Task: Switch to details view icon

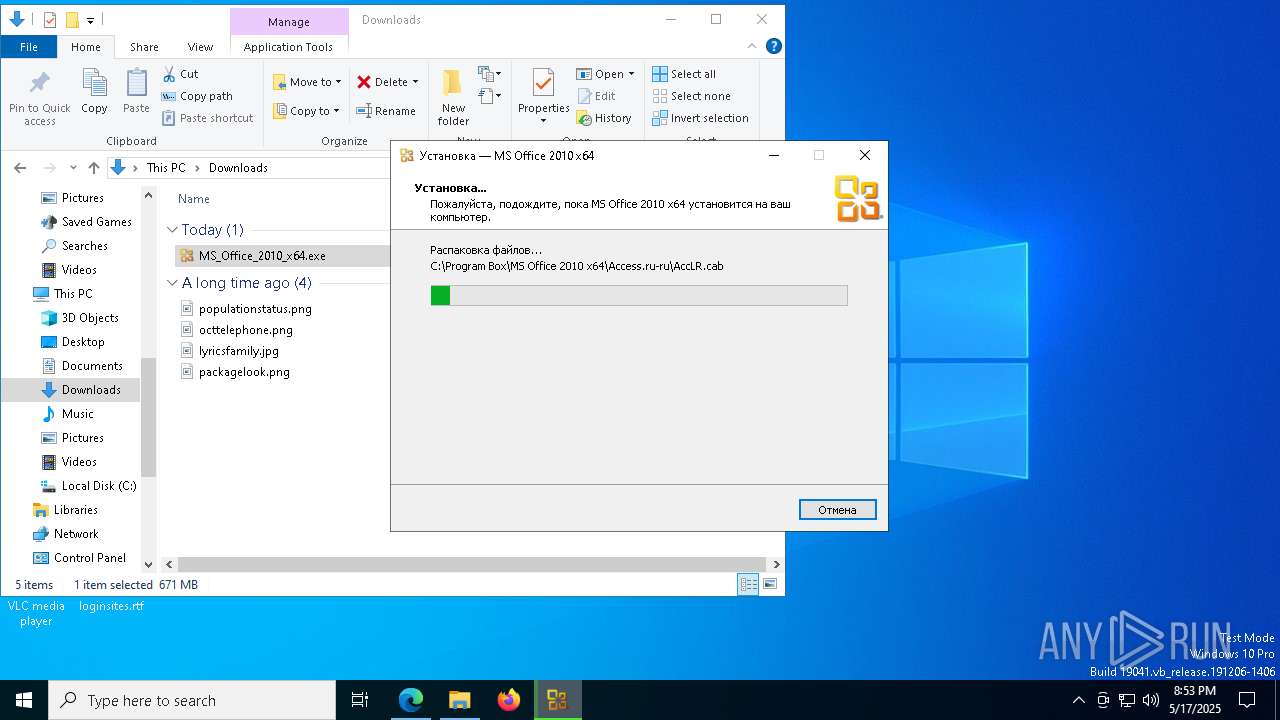Action: (x=748, y=585)
